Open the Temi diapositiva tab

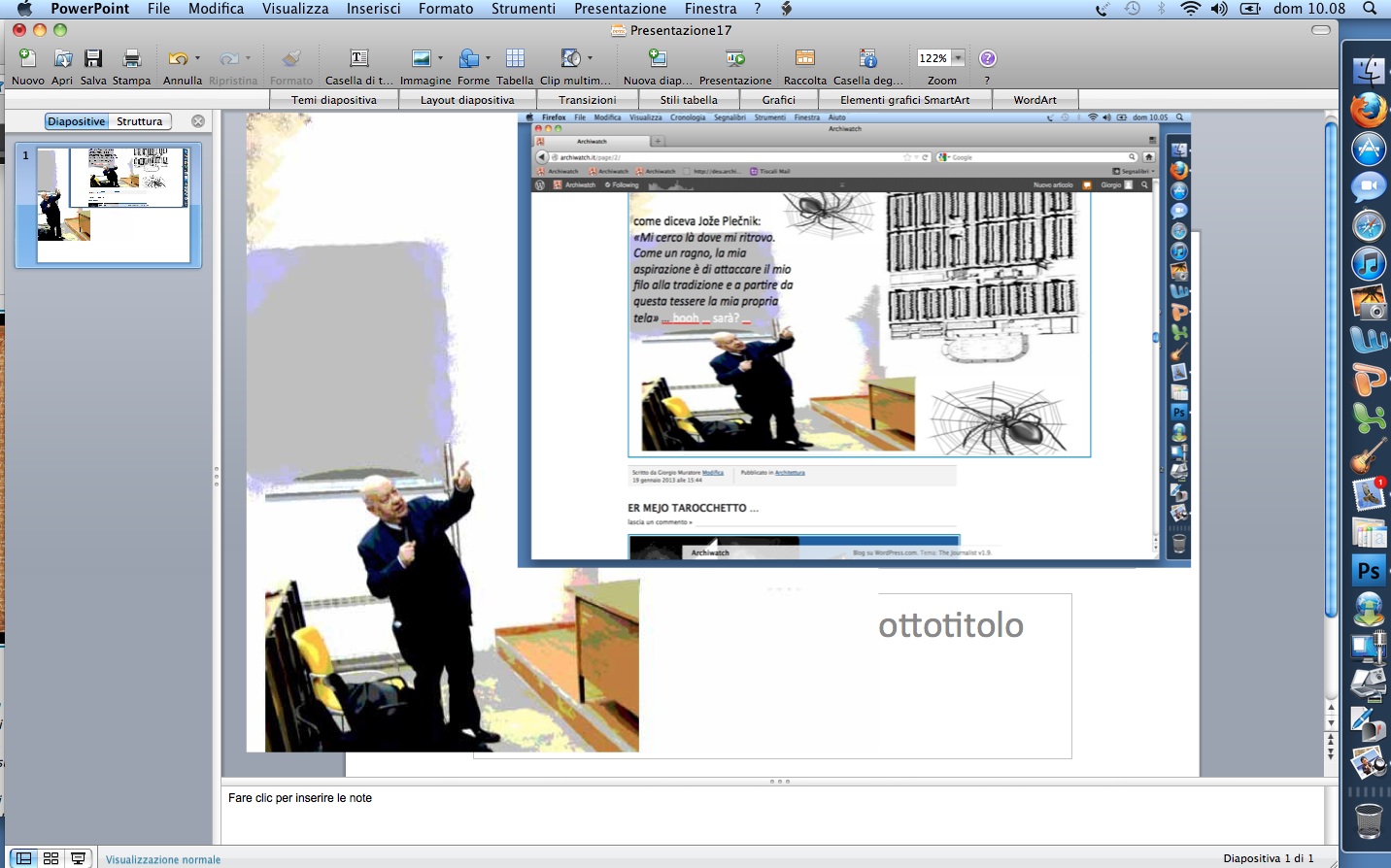click(x=333, y=100)
